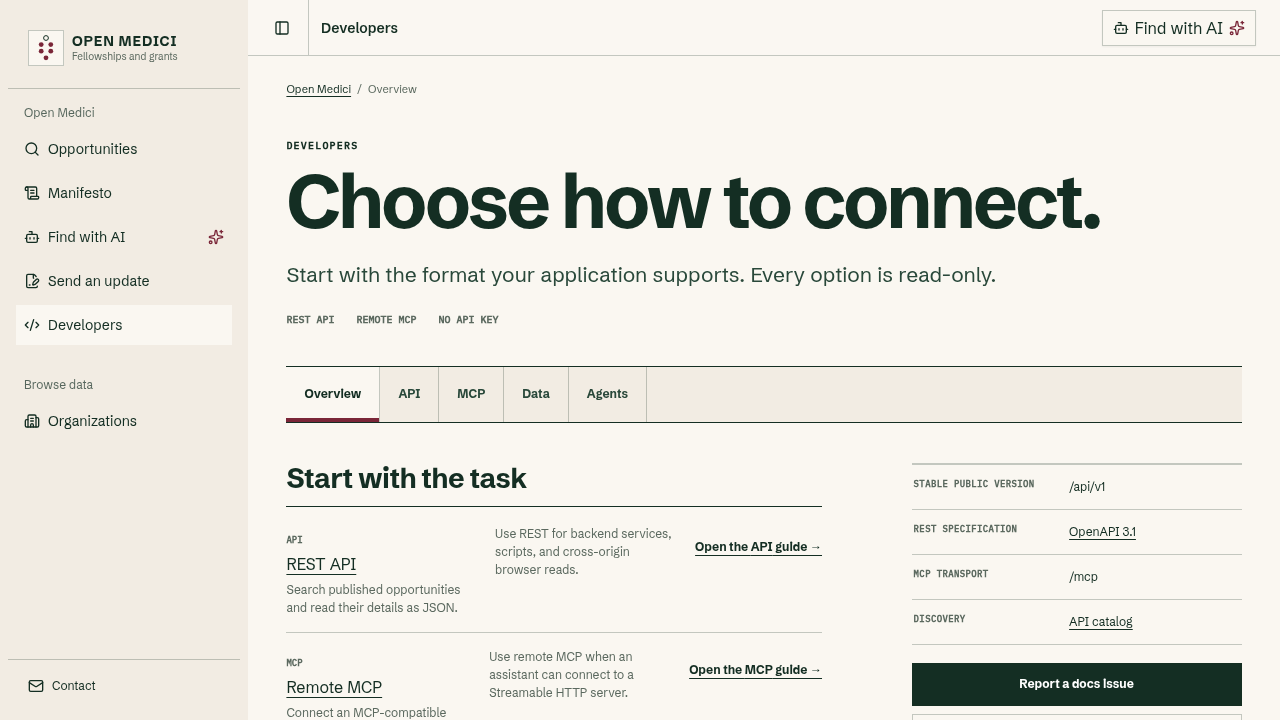Viewport: 1280px width, 720px height.
Task: Click the /mcp transport value
Action: (1083, 577)
